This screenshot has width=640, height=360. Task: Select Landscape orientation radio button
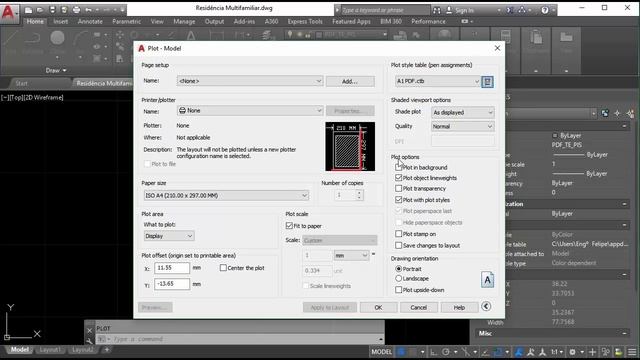[399, 278]
